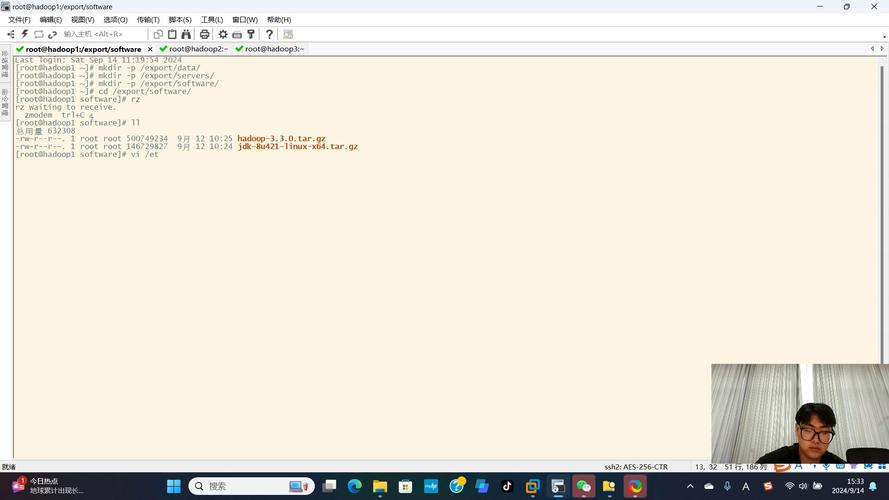
Task: Open the Session Manager toolbar icon
Action: point(11,35)
